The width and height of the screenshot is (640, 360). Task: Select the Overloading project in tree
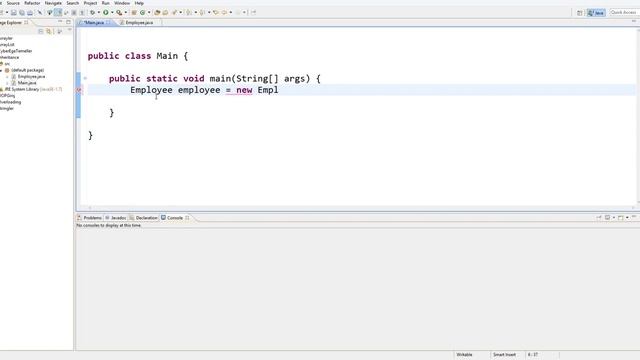11,102
